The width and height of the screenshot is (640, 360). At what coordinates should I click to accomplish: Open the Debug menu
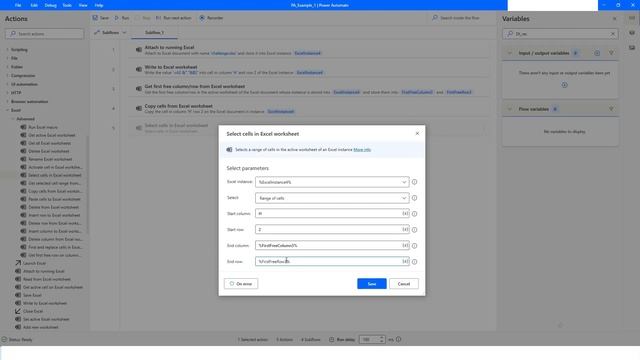(51, 5)
